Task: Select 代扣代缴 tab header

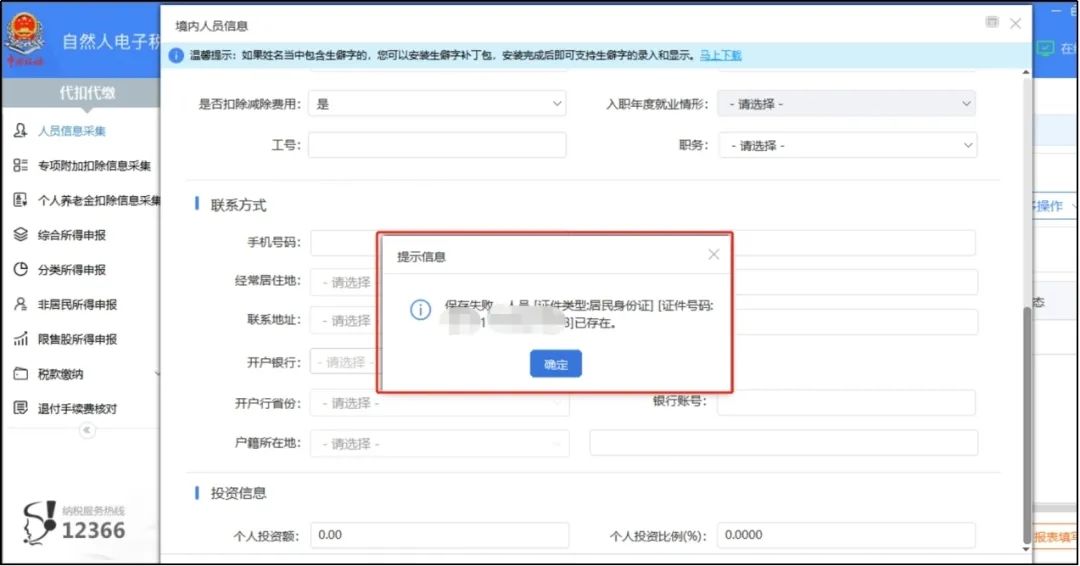Action: [86, 93]
